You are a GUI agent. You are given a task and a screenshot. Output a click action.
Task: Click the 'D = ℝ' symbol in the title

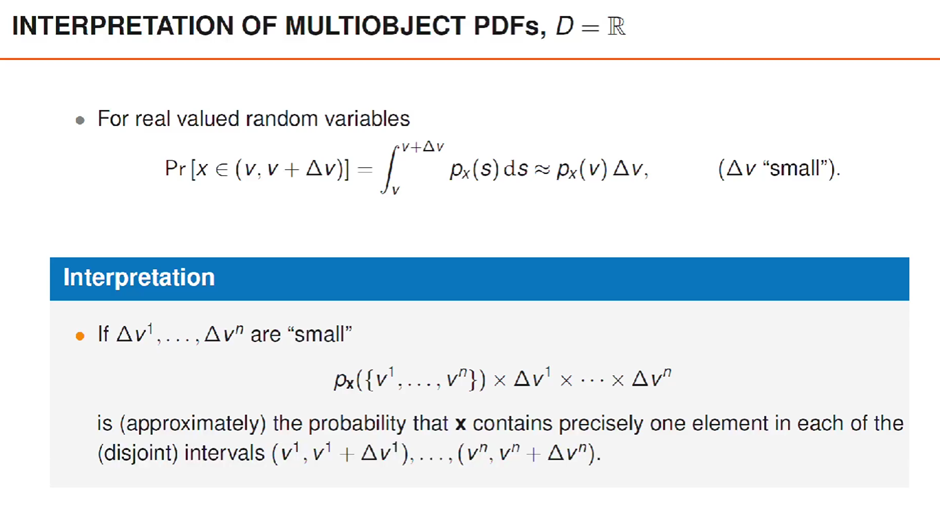tap(591, 27)
